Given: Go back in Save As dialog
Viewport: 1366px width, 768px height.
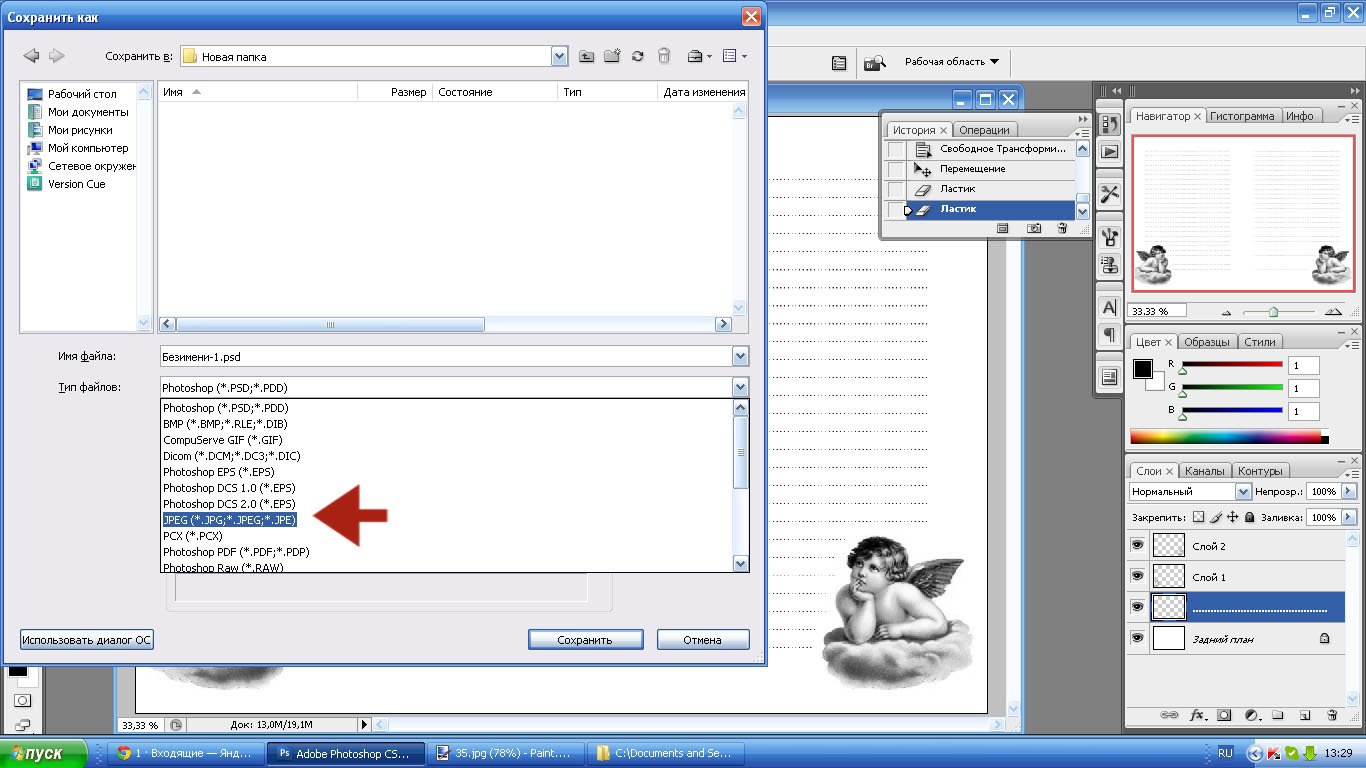Looking at the screenshot, I should [x=31, y=56].
